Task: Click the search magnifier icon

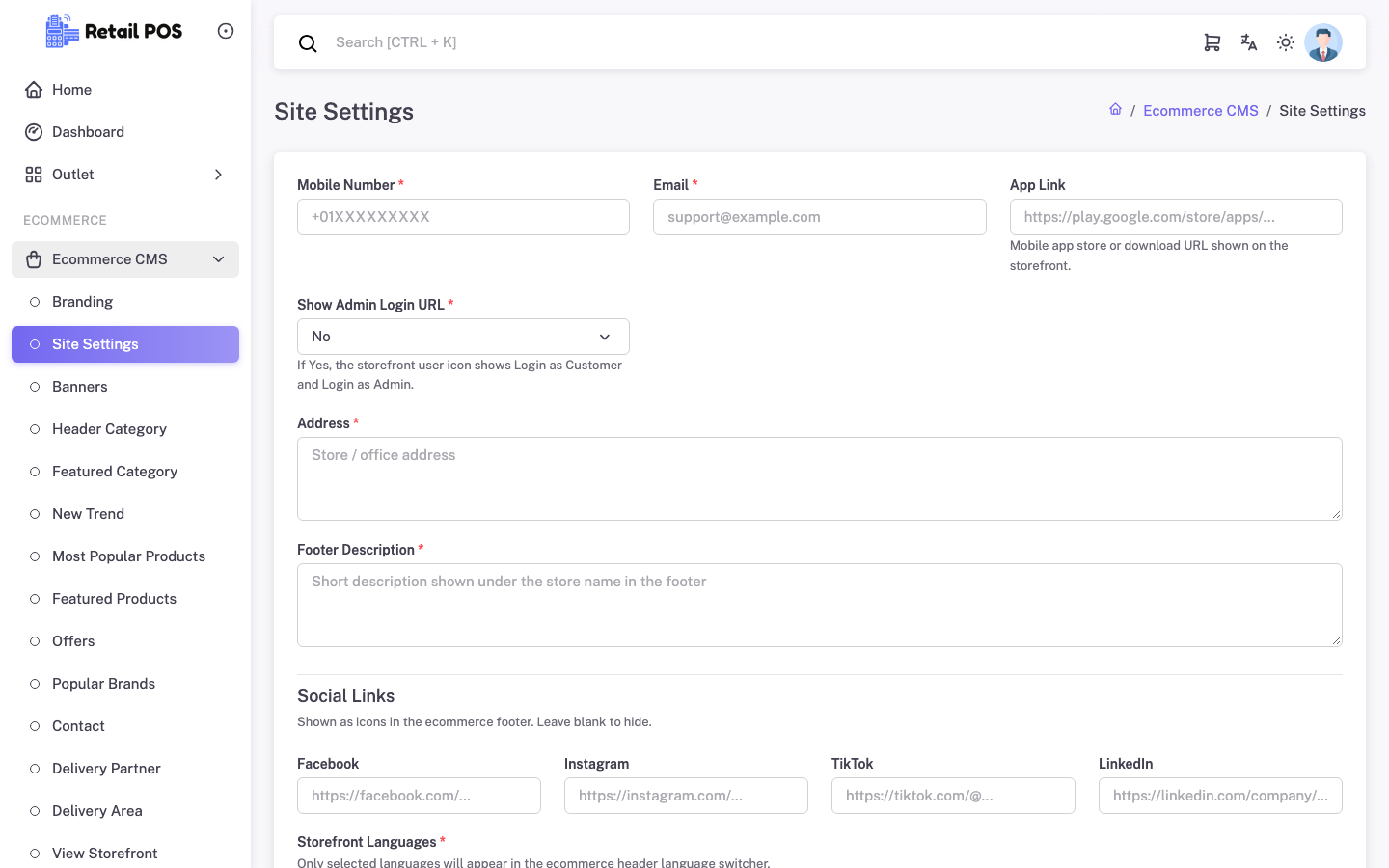Action: click(x=308, y=43)
